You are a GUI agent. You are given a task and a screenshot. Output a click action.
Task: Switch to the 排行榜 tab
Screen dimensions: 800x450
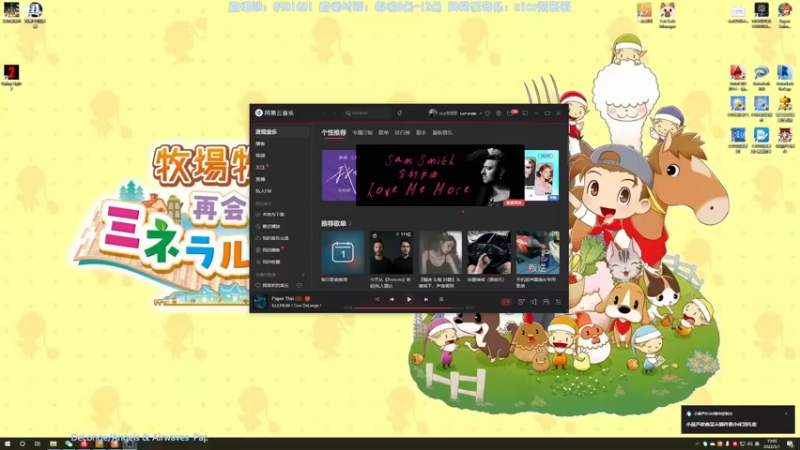coord(402,133)
